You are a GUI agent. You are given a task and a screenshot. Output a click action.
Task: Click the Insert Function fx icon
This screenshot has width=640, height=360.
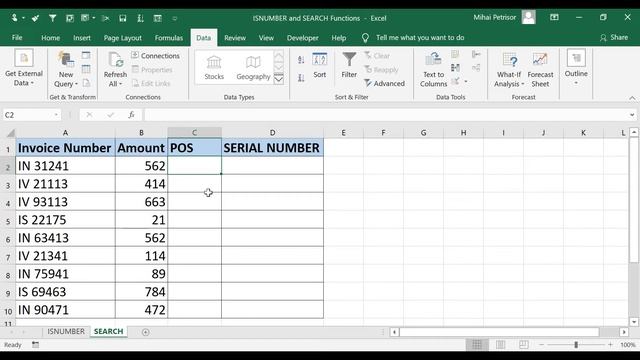point(131,115)
